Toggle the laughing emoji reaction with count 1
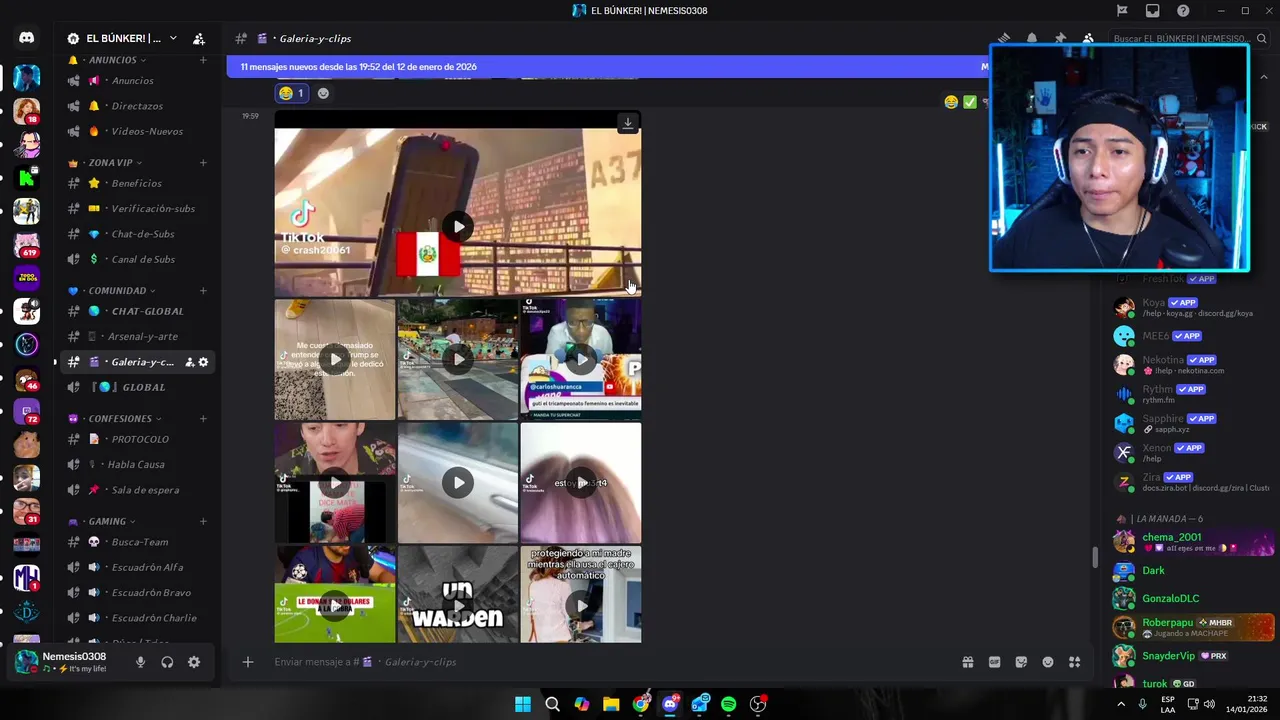The image size is (1280, 720). point(291,93)
